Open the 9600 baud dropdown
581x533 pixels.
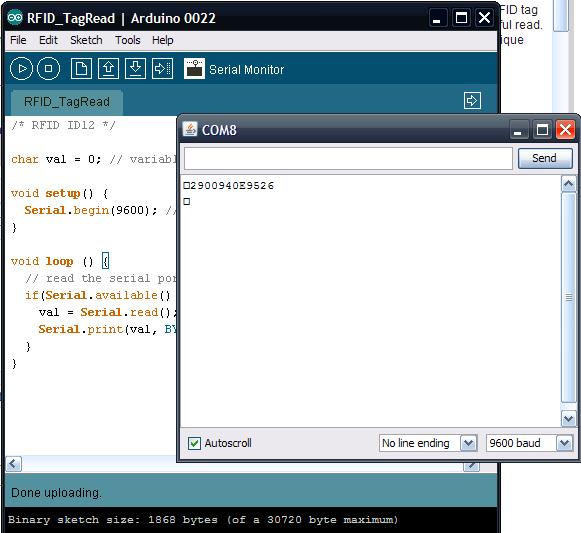[x=529, y=443]
